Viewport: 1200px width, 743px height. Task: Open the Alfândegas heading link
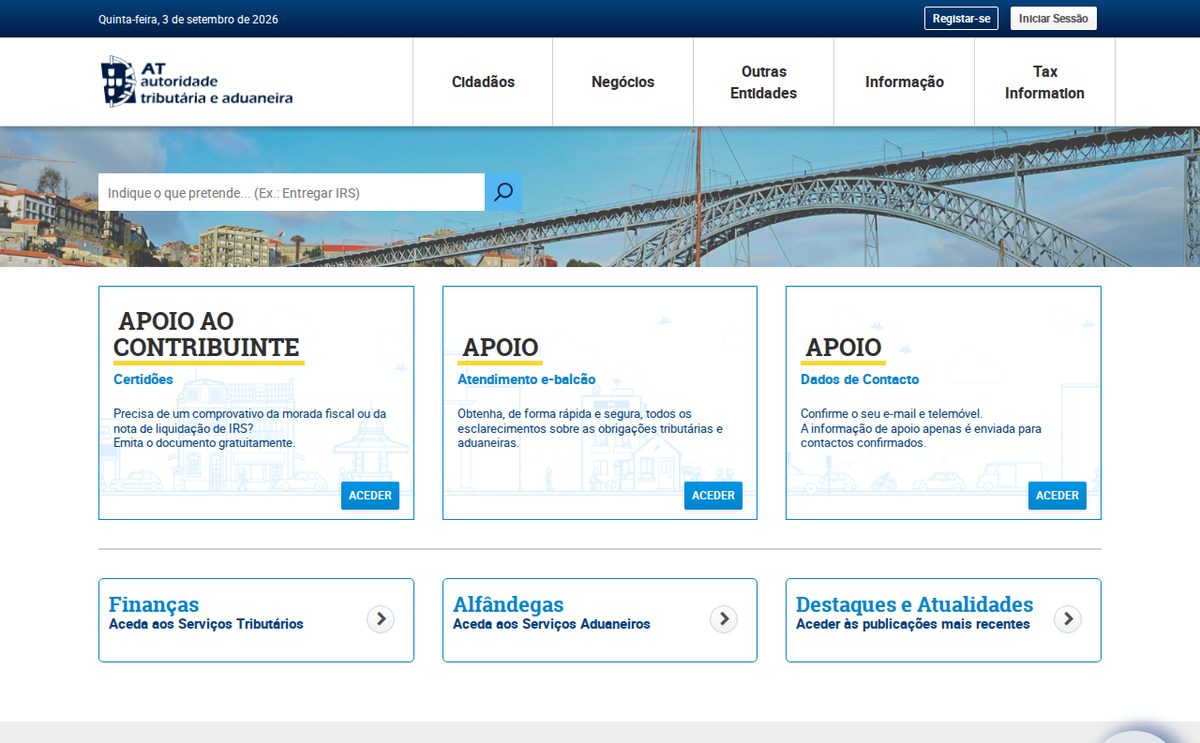click(508, 604)
